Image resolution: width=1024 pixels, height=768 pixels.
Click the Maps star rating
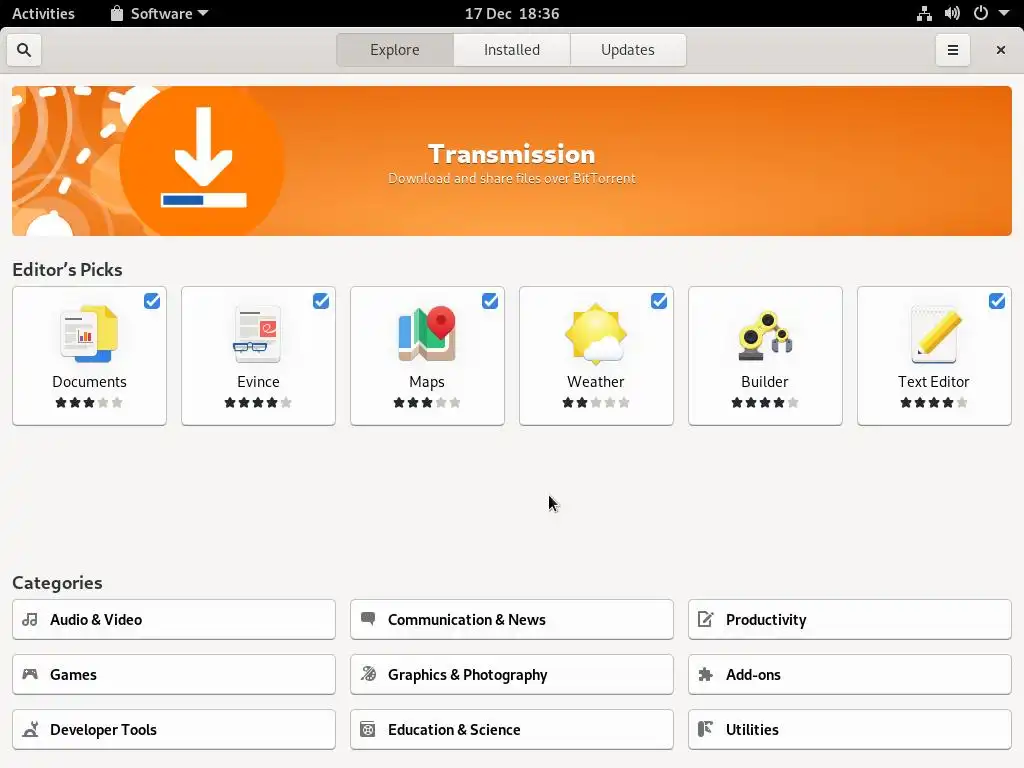[x=427, y=402]
